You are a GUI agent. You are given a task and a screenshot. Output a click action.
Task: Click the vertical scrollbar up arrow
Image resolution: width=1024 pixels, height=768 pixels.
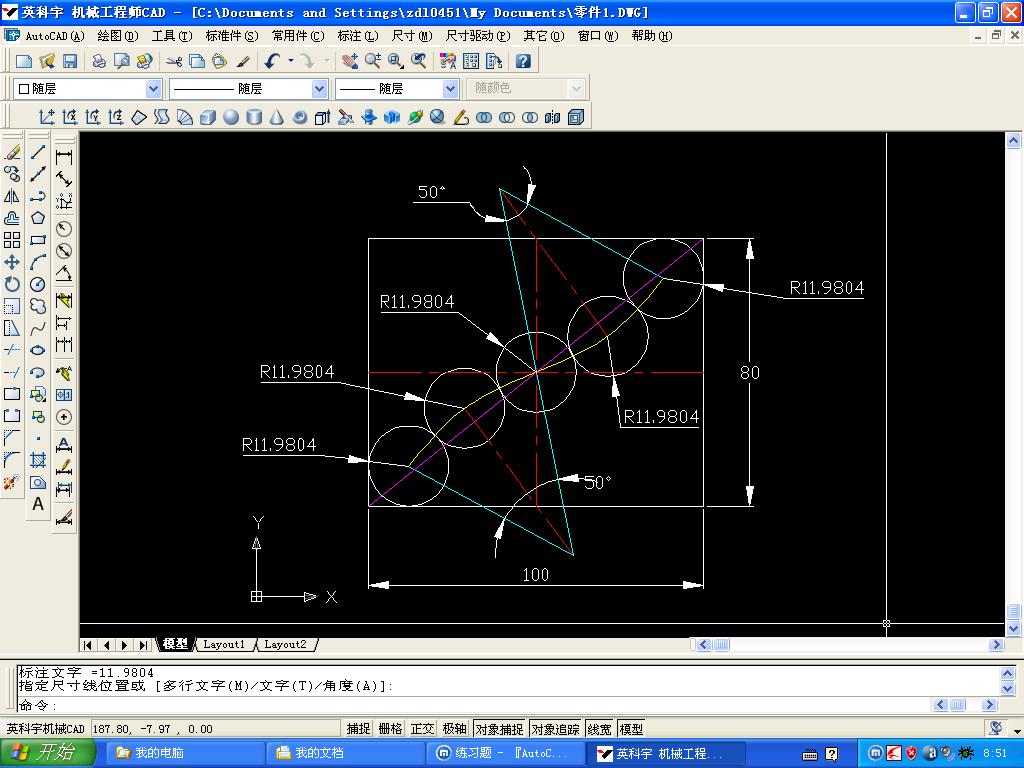point(1014,140)
